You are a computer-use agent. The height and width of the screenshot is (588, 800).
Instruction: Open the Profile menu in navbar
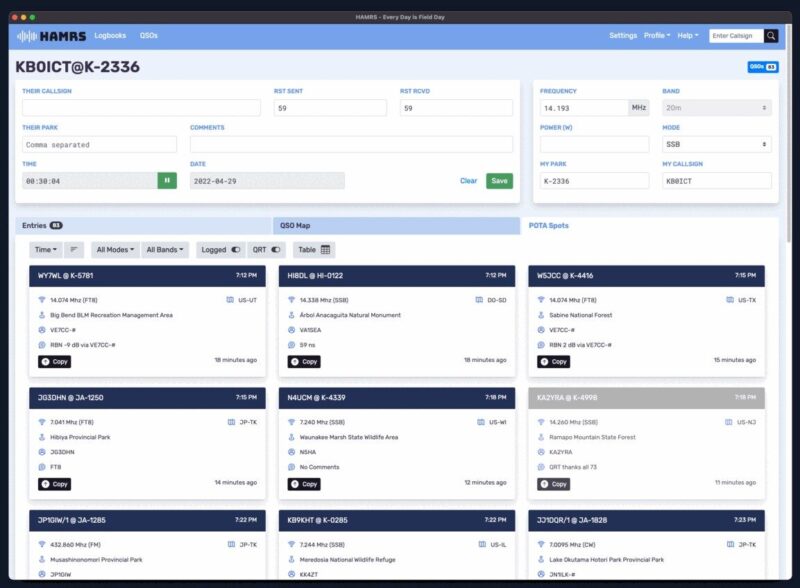pos(657,35)
